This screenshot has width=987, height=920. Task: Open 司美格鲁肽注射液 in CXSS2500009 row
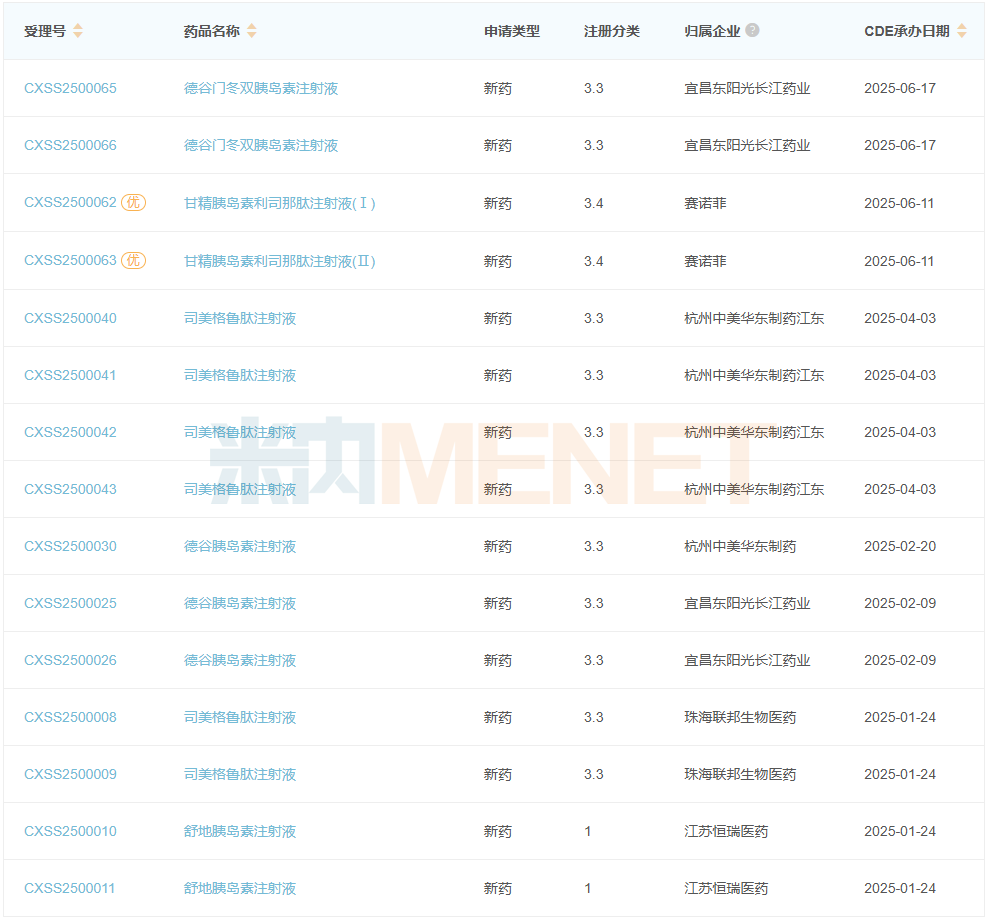point(240,775)
